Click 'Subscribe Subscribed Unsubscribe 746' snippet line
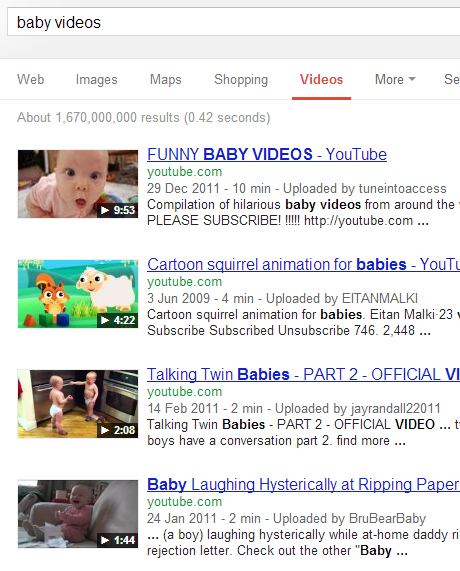Viewport: 460px width, 571px height. (289, 331)
